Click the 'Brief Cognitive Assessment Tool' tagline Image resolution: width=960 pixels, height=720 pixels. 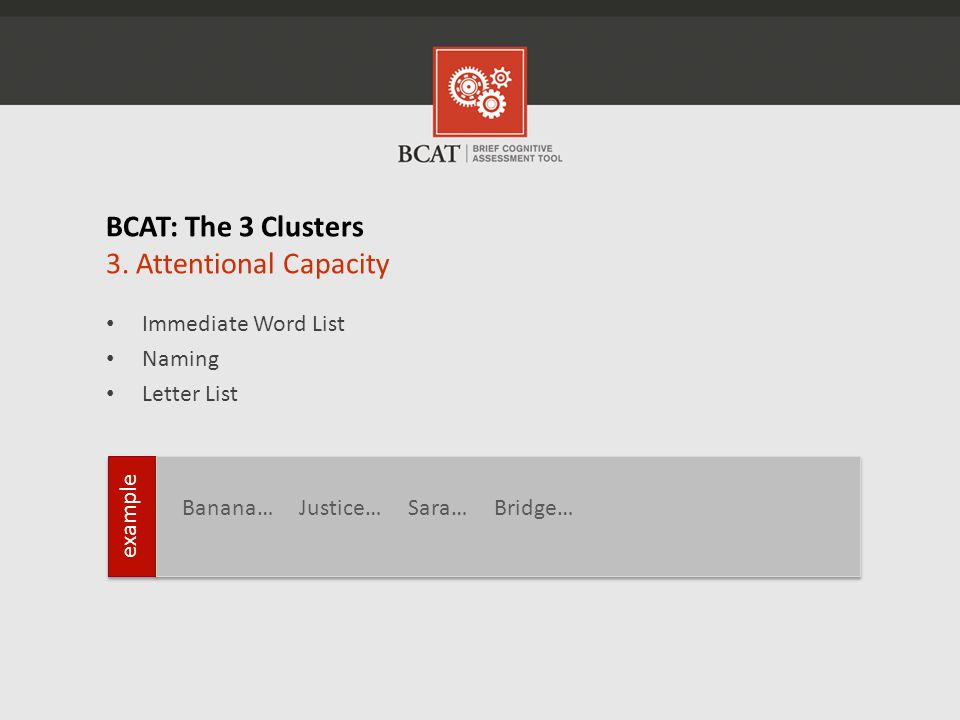pos(517,153)
